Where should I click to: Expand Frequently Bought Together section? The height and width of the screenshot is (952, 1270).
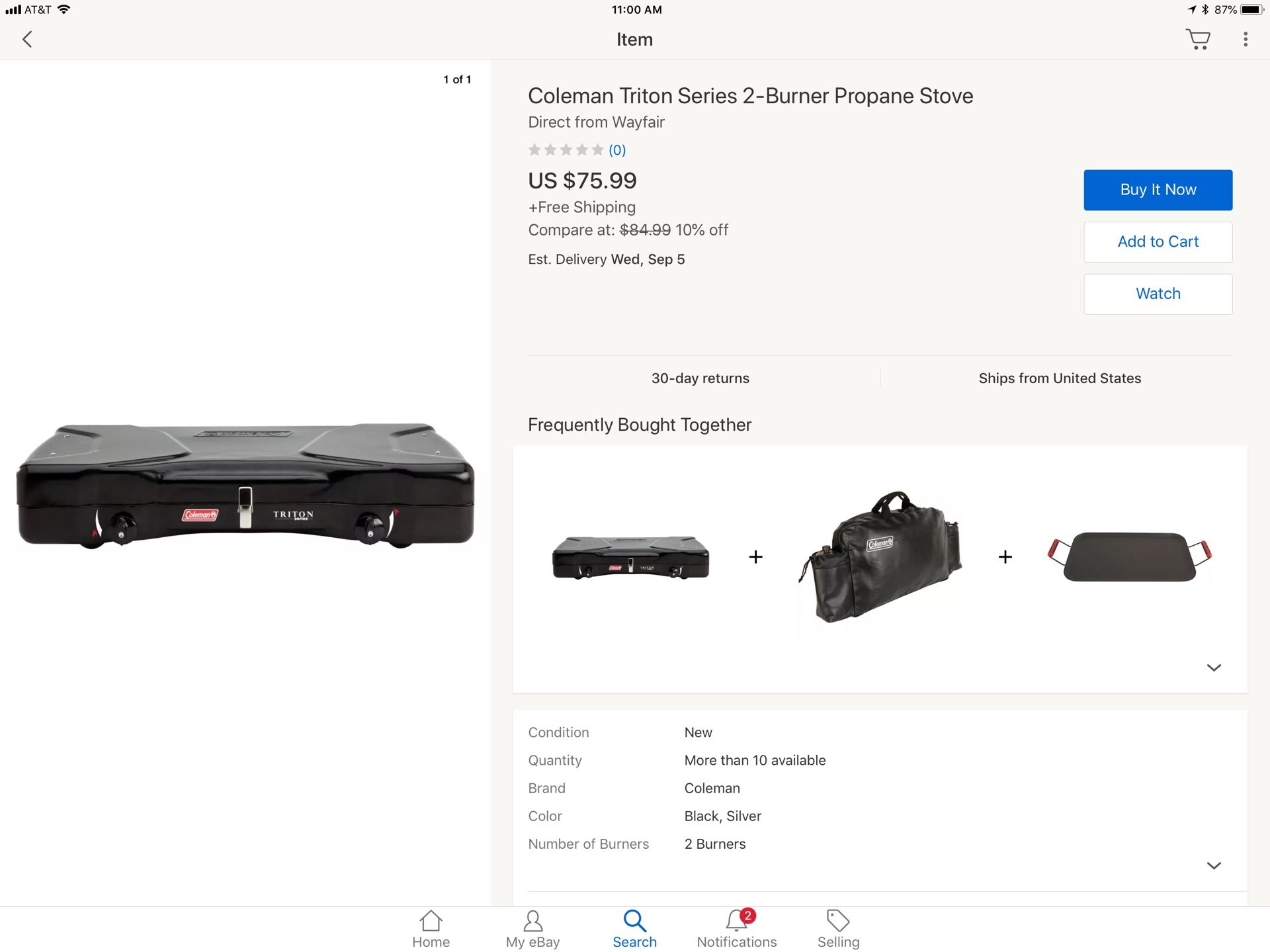click(x=1214, y=668)
